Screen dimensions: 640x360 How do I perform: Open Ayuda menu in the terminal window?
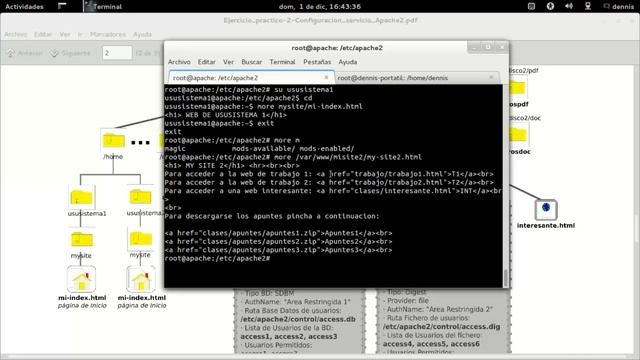tap(348, 62)
